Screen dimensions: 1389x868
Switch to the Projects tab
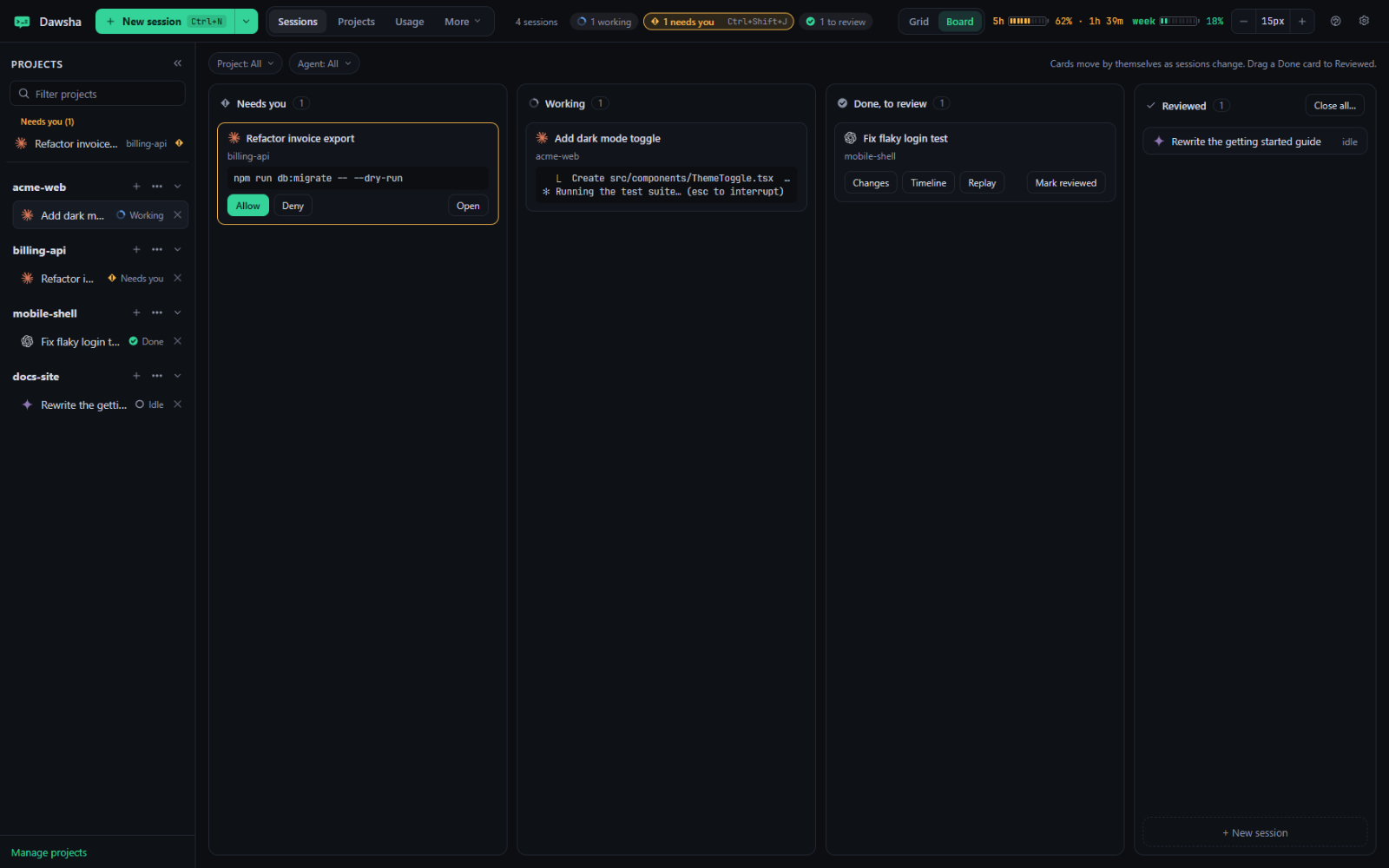click(x=356, y=22)
